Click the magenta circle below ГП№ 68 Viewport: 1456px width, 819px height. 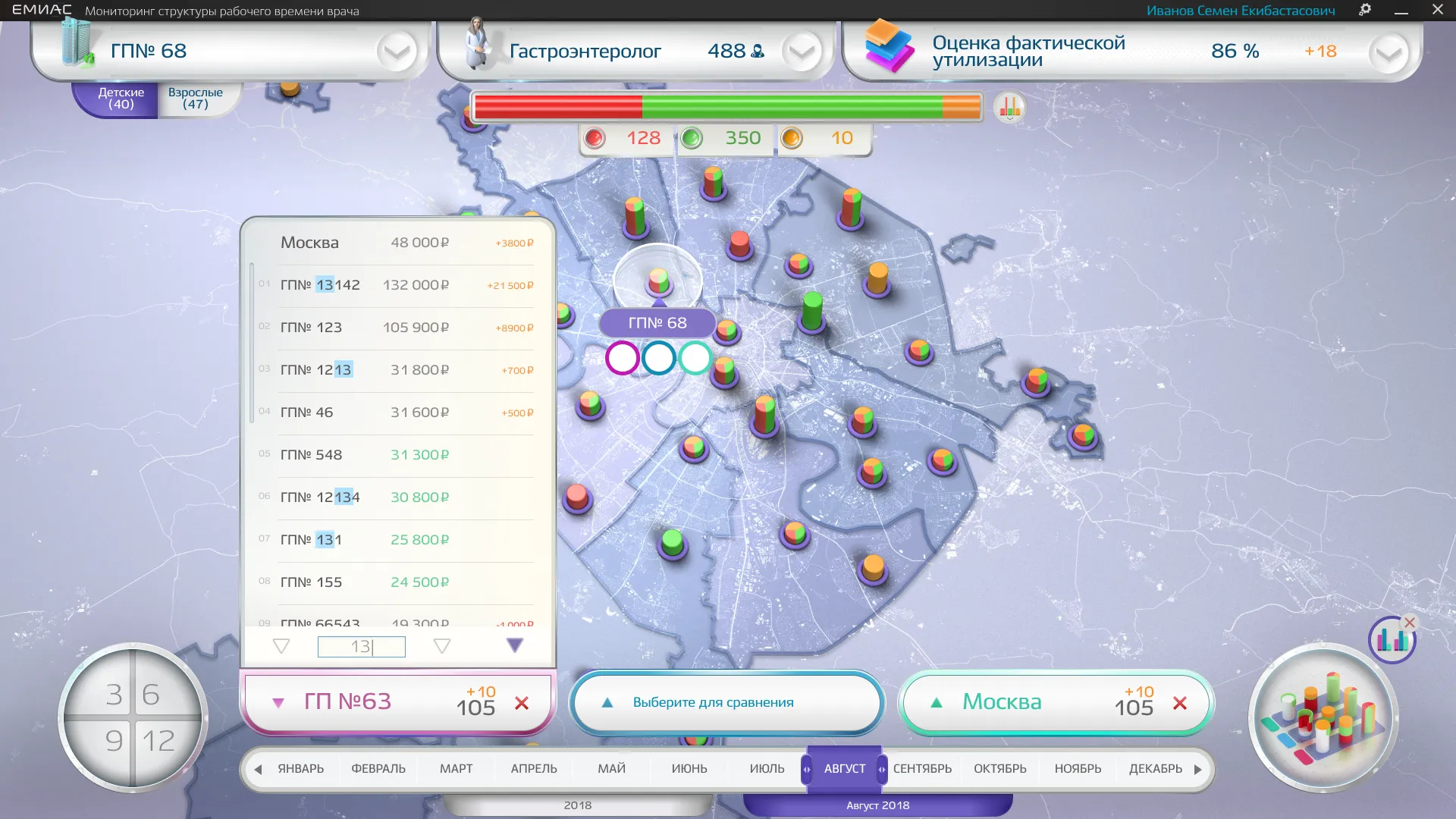[622, 358]
